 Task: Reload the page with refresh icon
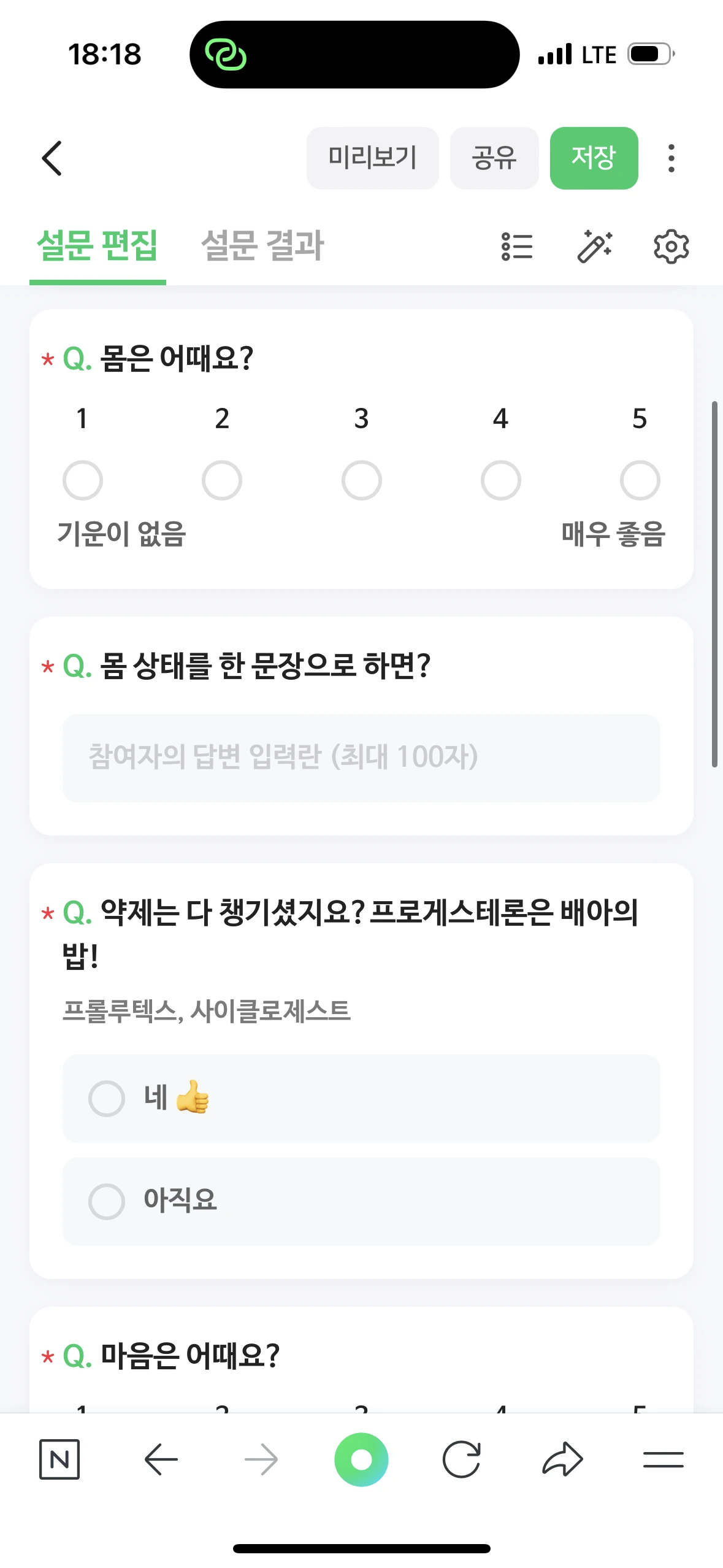tap(461, 1459)
